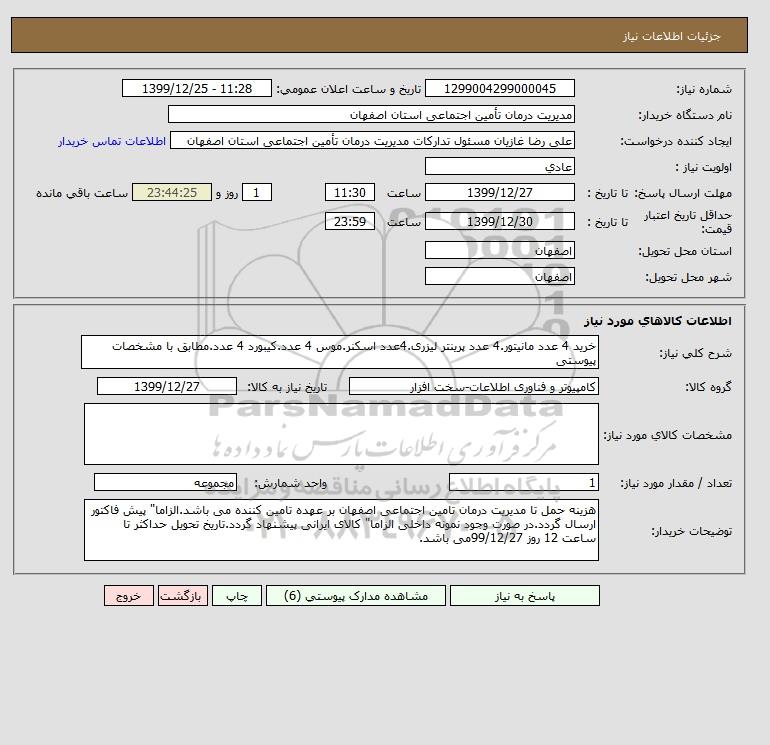Viewport: 770px width, 745px height.
Task: Open 'اطلاعات تماس خریدار' contact link
Action: pyautogui.click(x=112, y=141)
